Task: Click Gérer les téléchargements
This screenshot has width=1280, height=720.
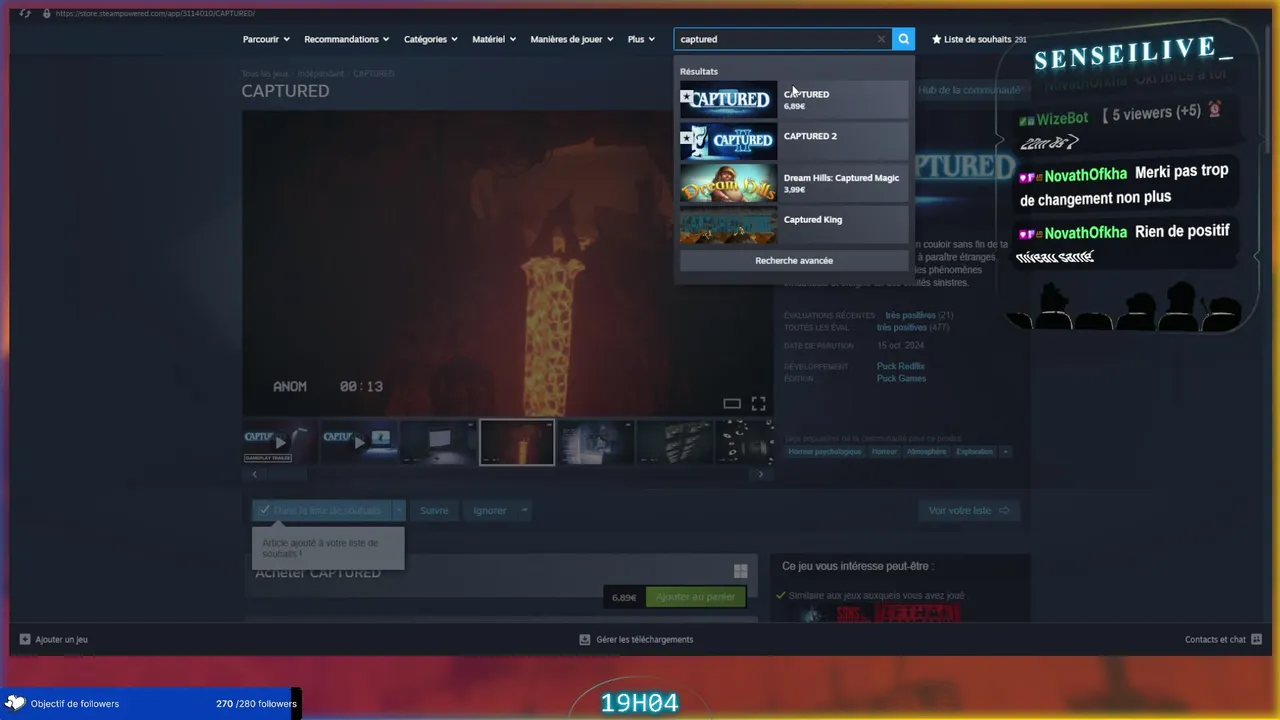Action: coord(636,639)
